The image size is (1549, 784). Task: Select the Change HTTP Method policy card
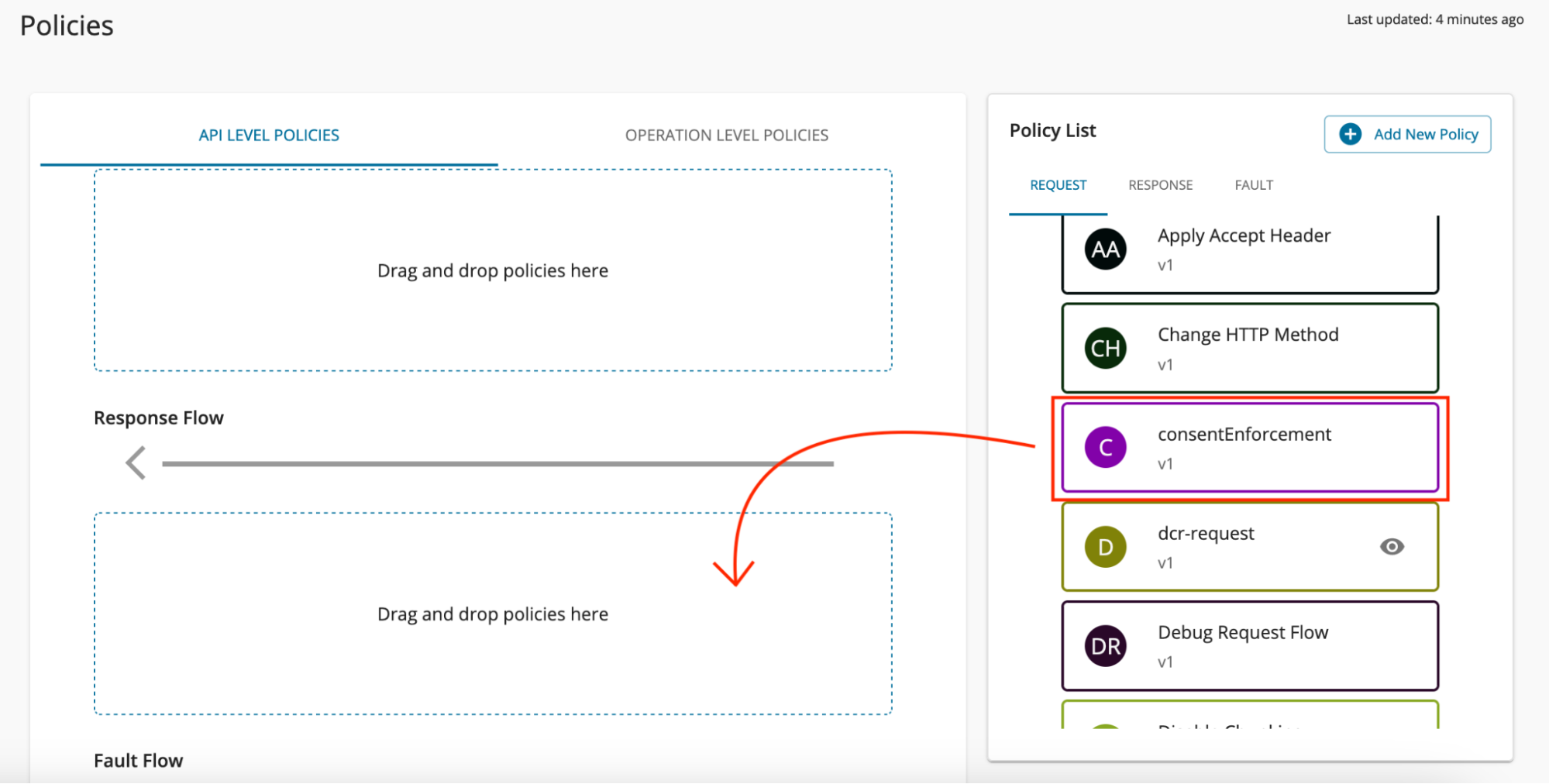(1250, 349)
